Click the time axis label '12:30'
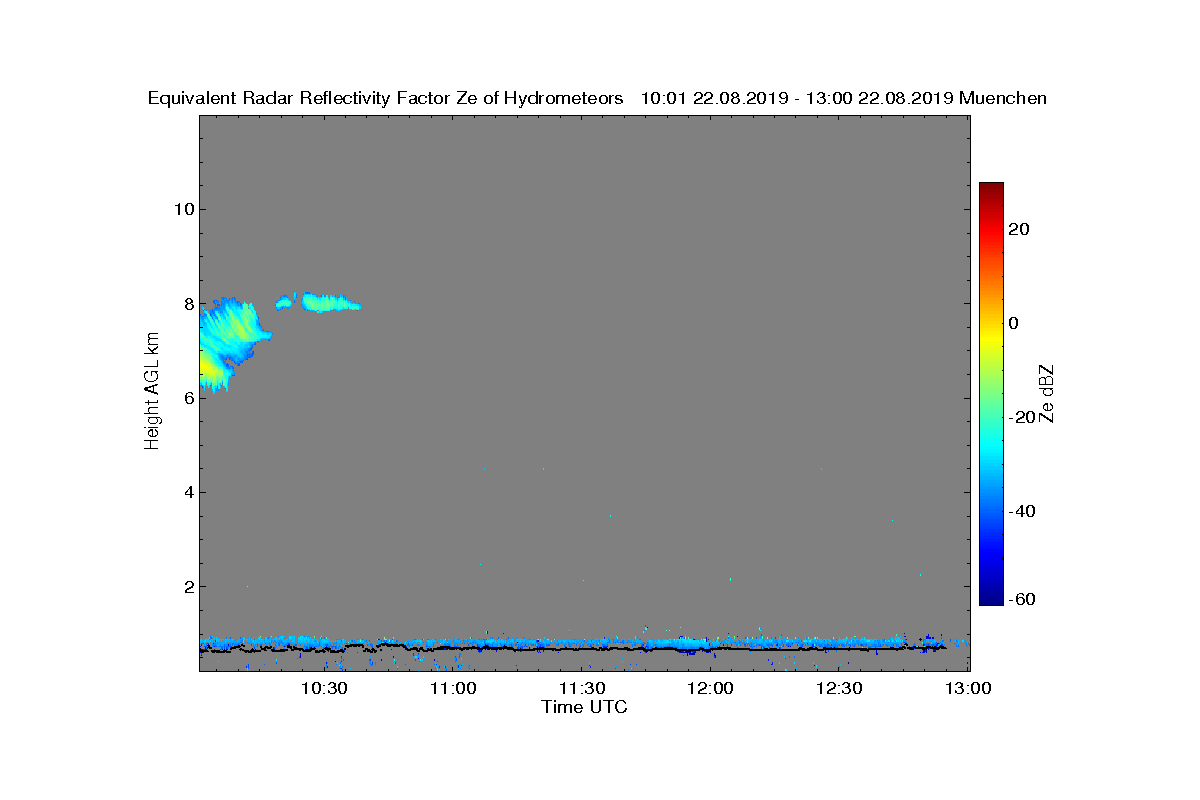 coord(840,689)
